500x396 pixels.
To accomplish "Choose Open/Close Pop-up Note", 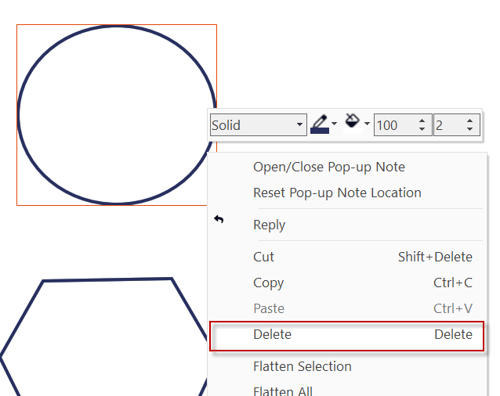I will coord(347,167).
